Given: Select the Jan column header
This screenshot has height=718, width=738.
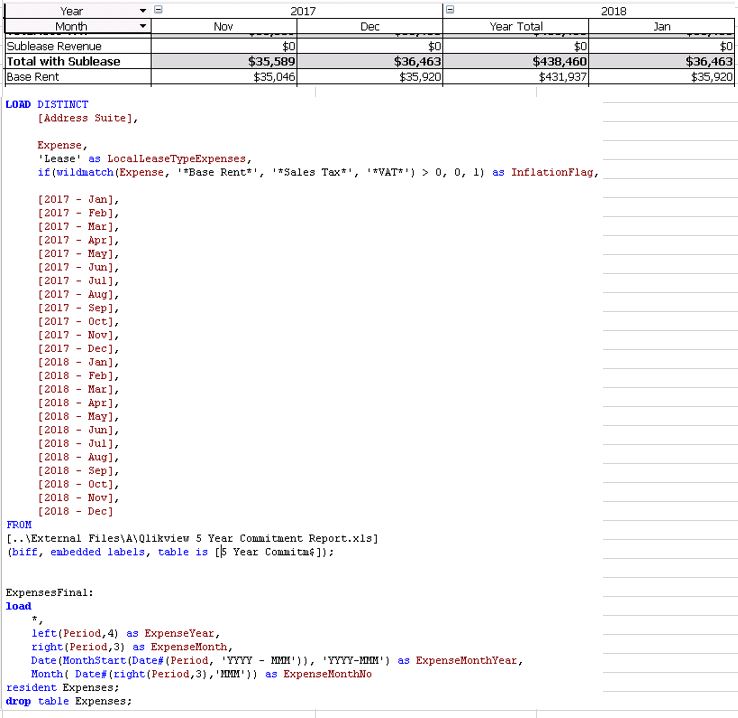Looking at the screenshot, I should [662, 27].
